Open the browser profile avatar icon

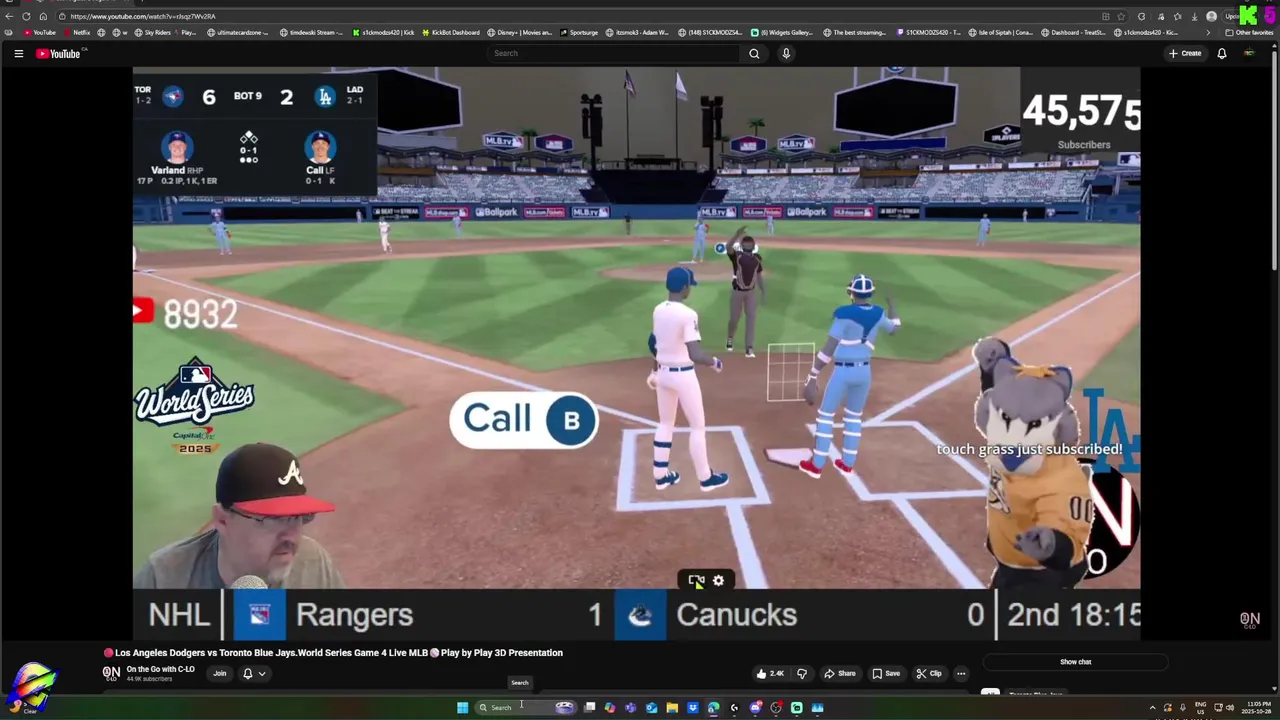click(x=1211, y=16)
